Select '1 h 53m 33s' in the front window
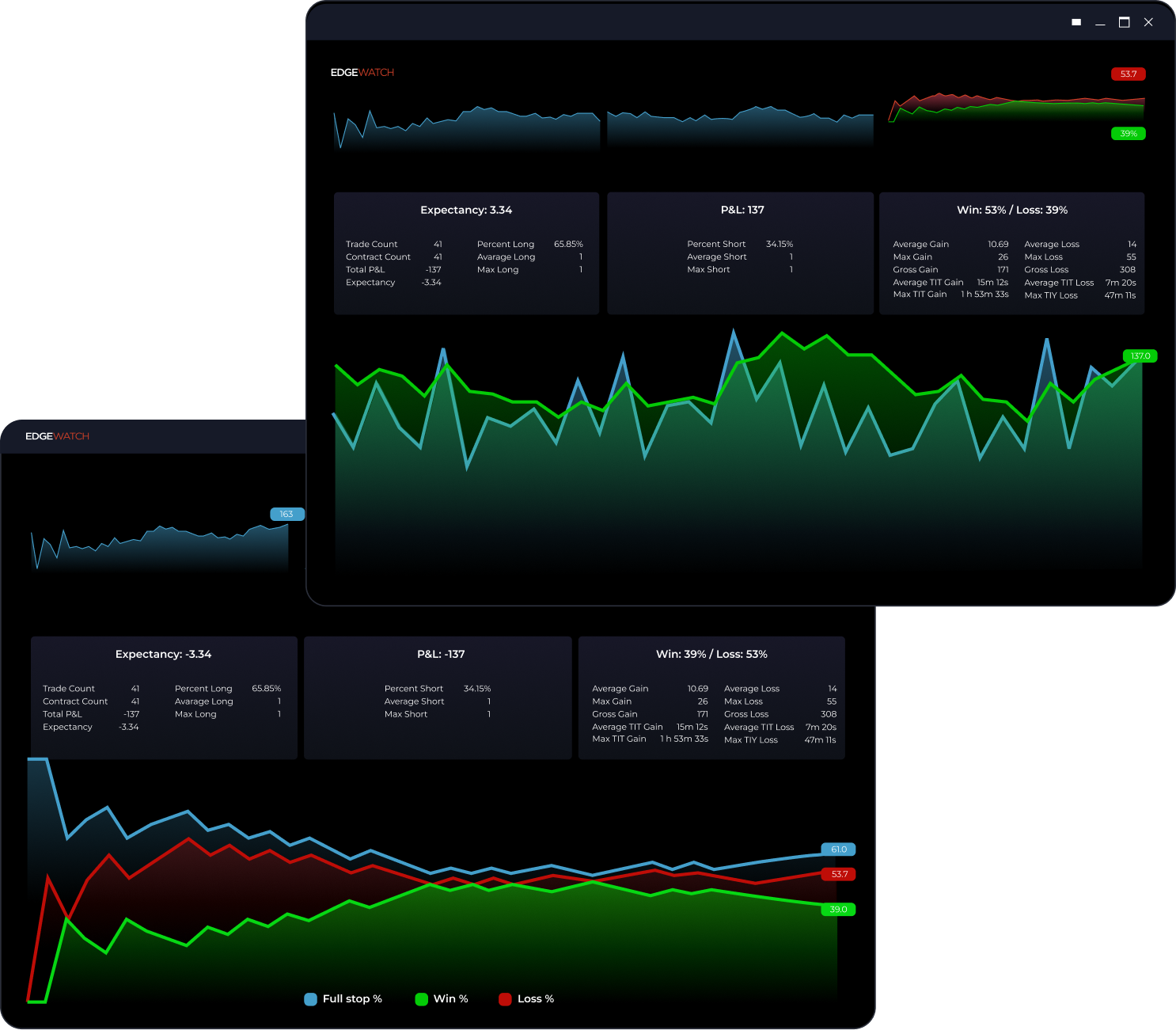Viewport: 1176px width, 1030px height. [984, 295]
